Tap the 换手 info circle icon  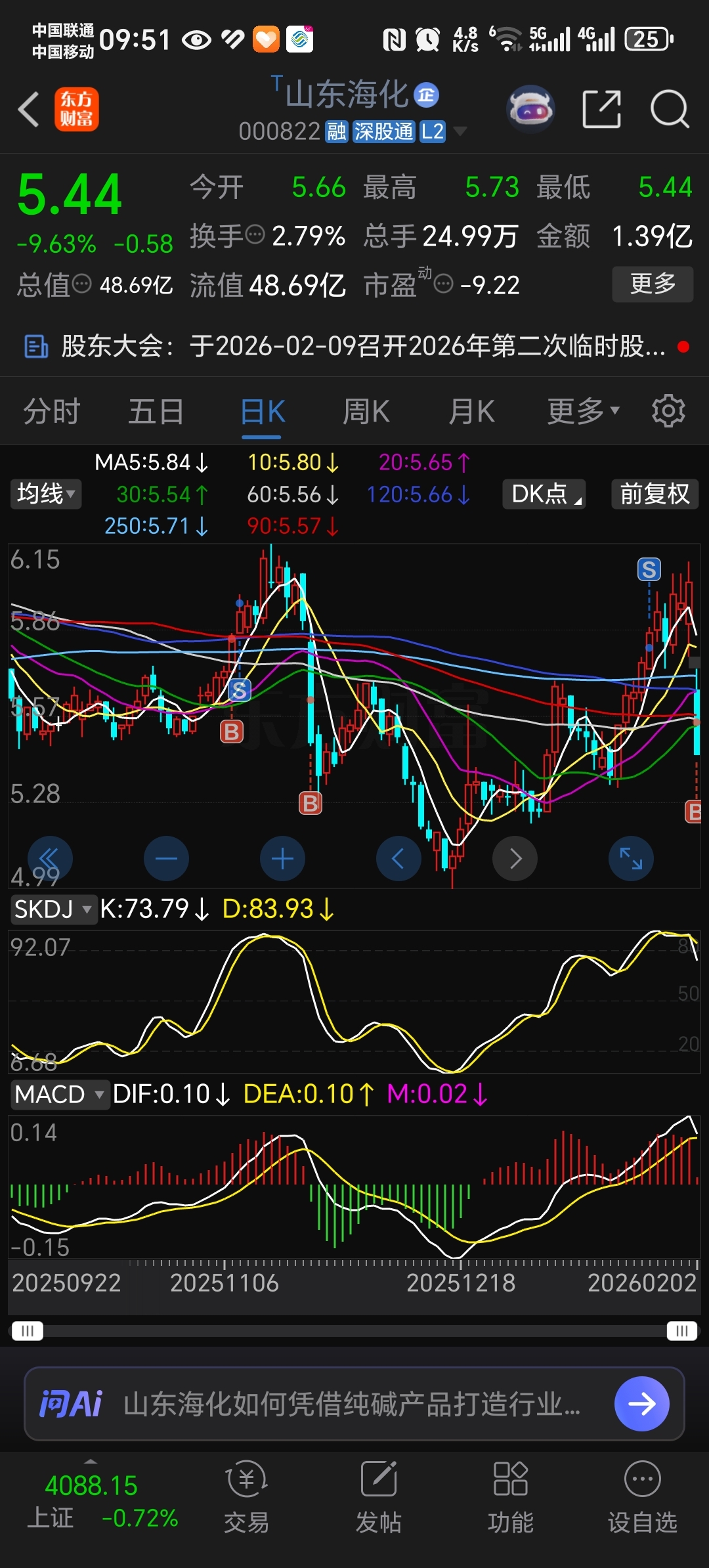tap(255, 233)
